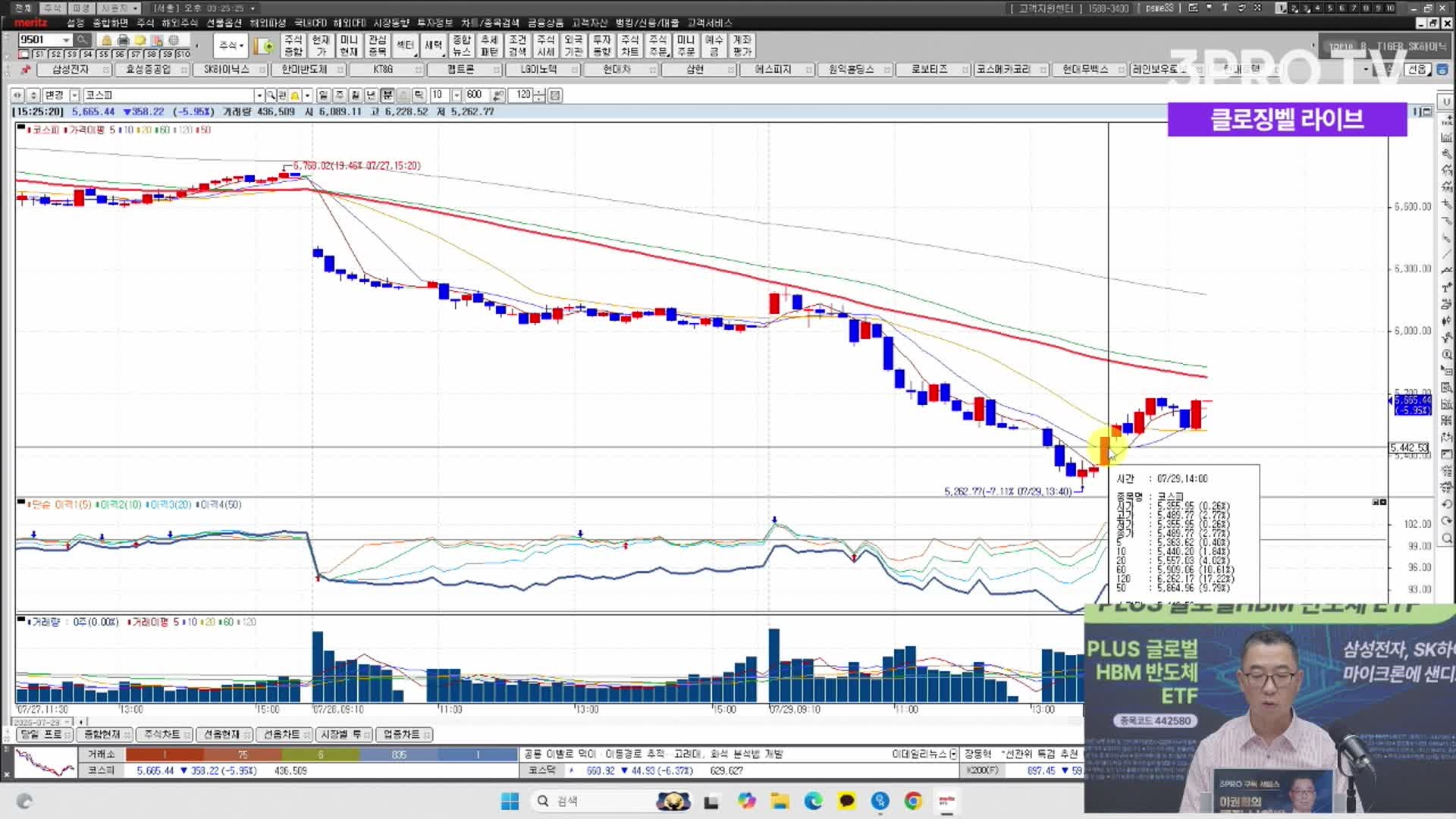Select the tick 틱 chart period button

tap(419, 95)
